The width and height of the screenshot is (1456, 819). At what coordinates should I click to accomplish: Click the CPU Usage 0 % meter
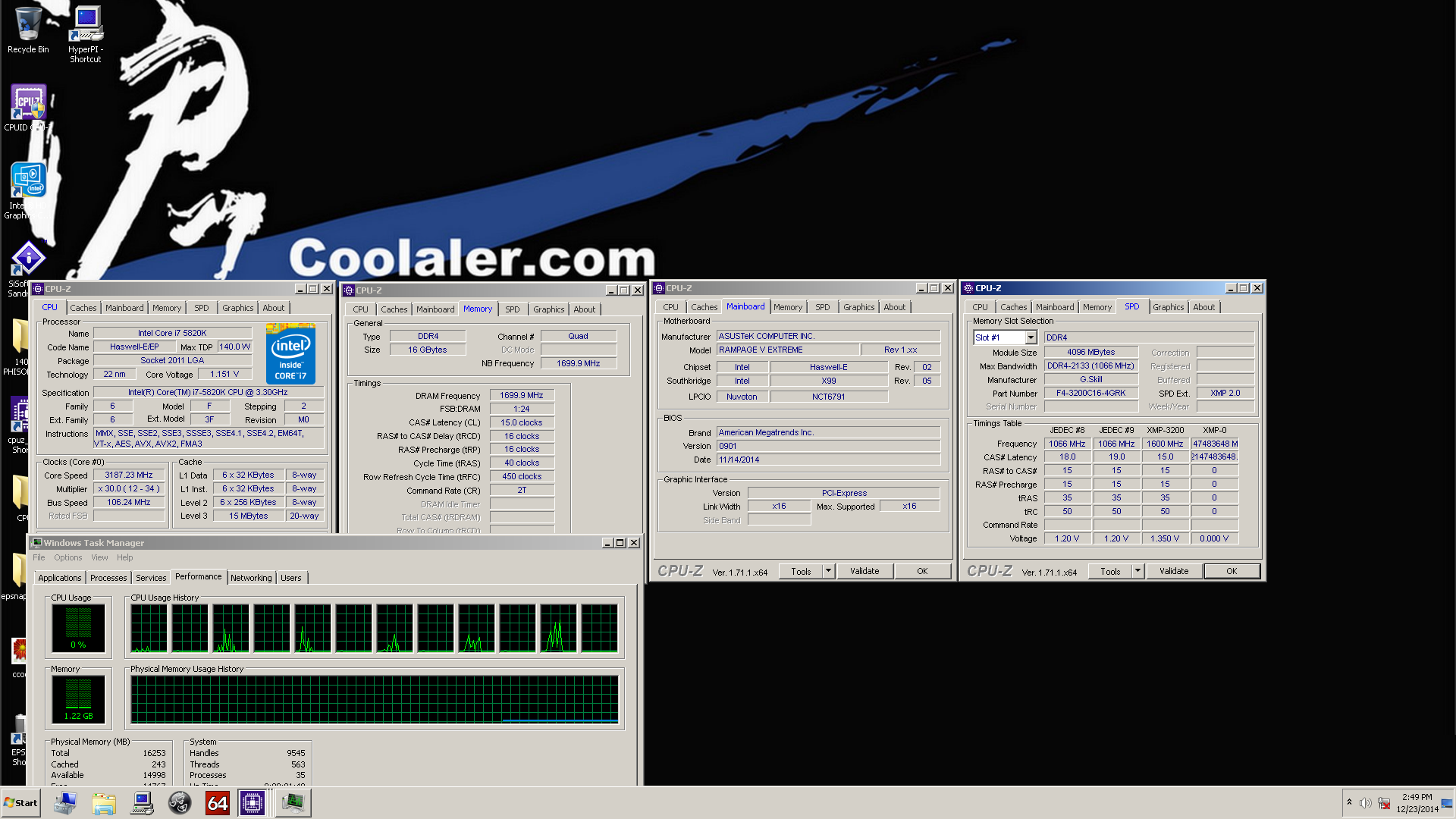tap(78, 628)
